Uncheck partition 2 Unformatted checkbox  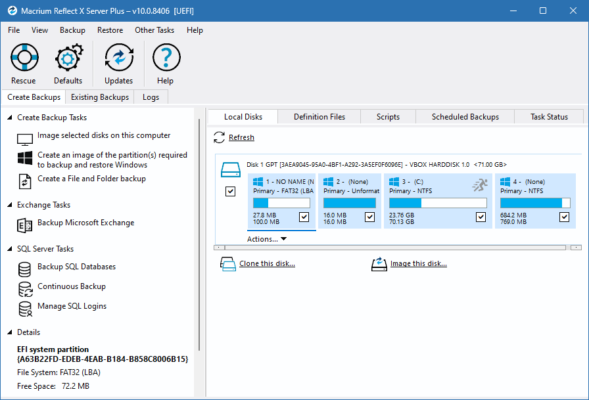tap(370, 217)
